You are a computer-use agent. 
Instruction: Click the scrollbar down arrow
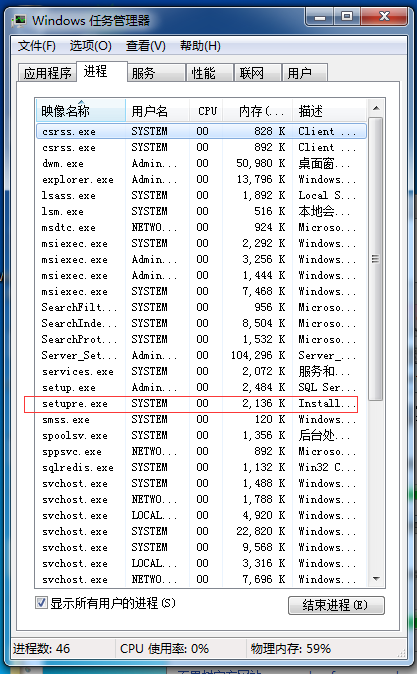point(376,579)
